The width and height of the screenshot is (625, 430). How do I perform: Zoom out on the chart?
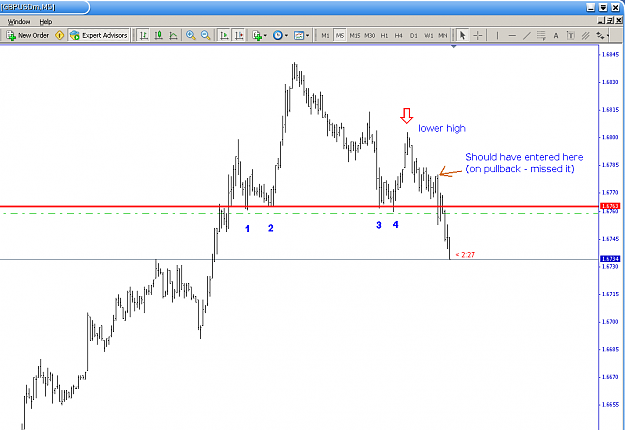[x=206, y=35]
